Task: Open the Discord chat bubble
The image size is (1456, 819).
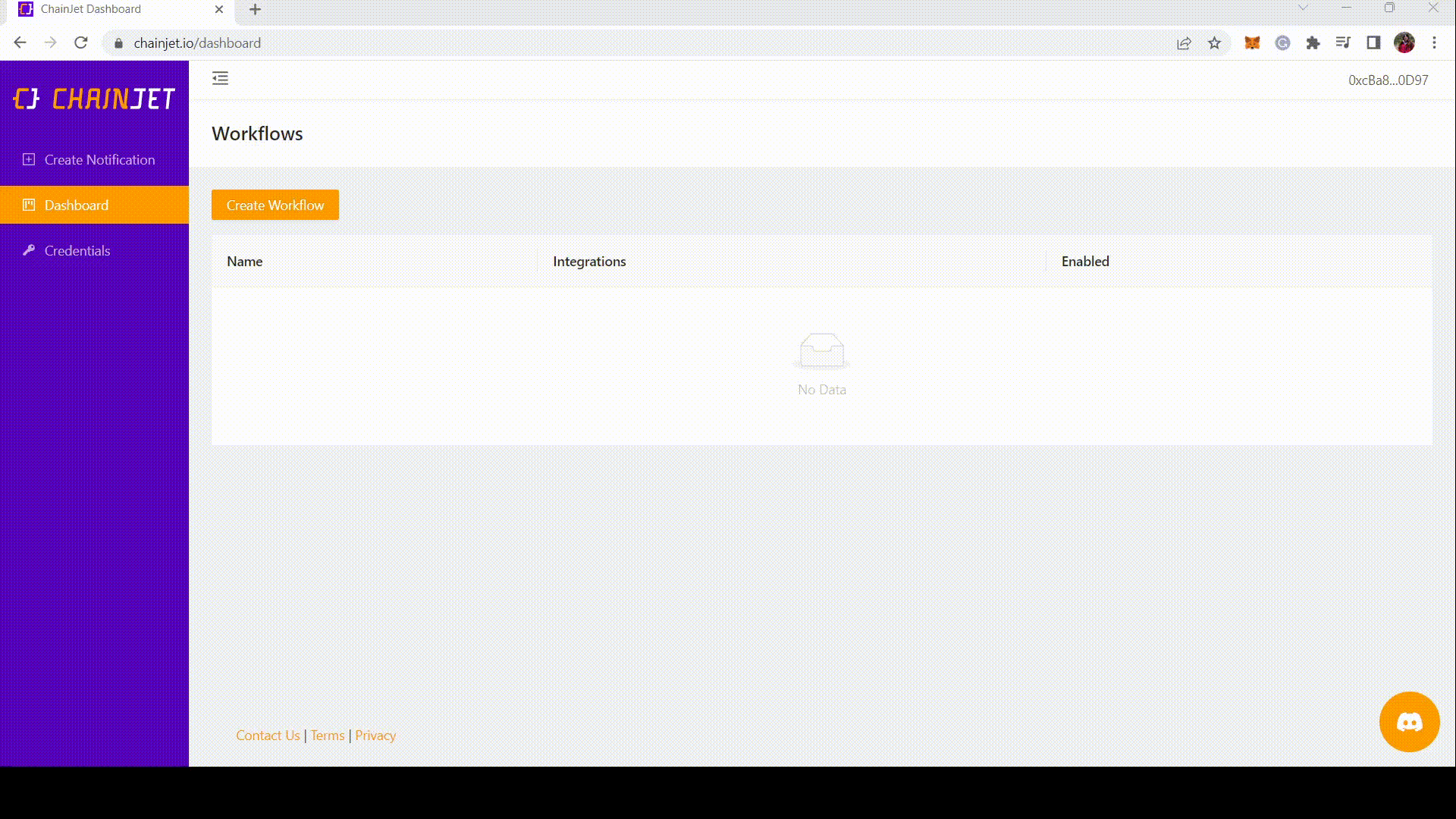Action: pyautogui.click(x=1409, y=721)
